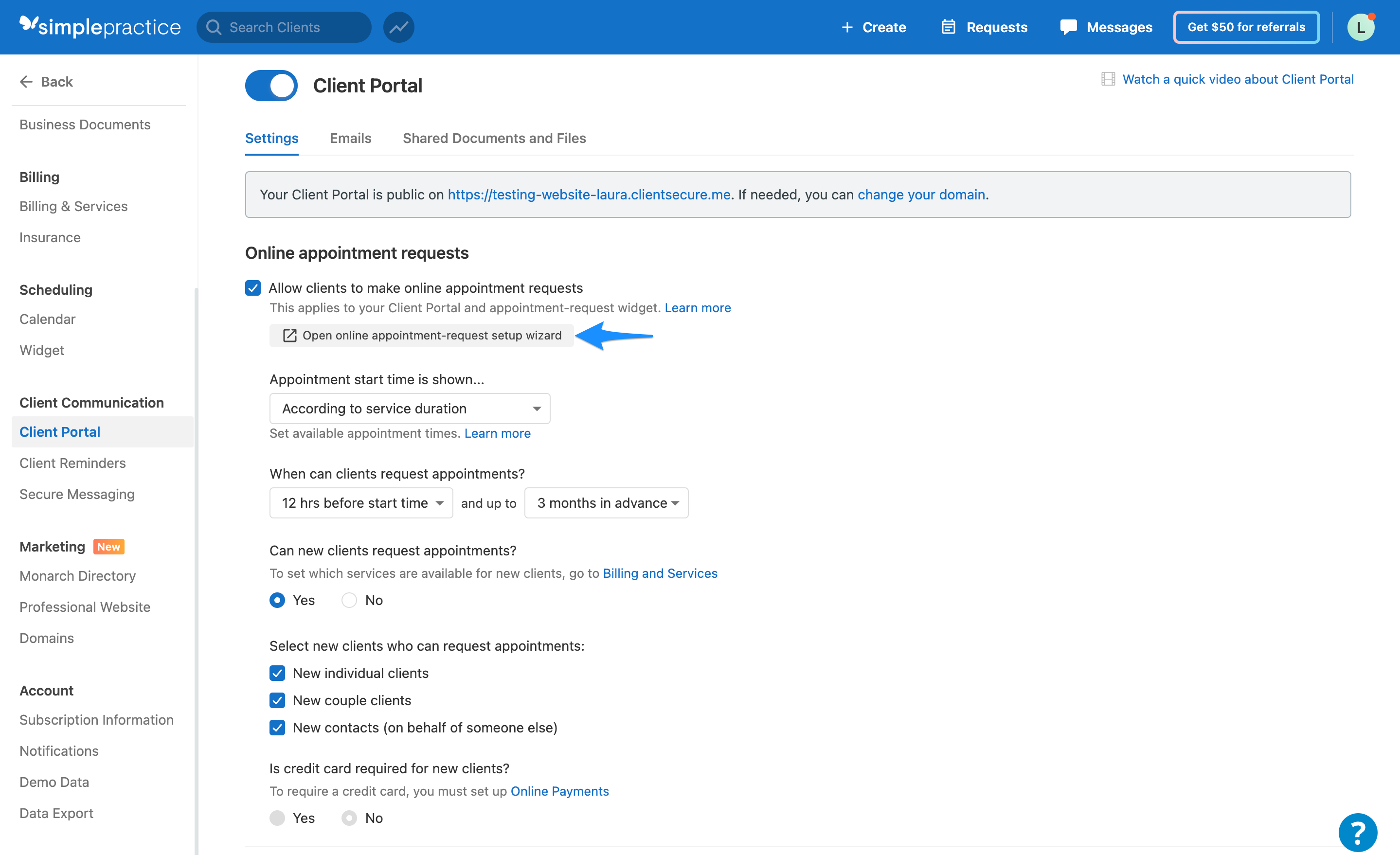Open the help question mark bubble

pyautogui.click(x=1357, y=832)
